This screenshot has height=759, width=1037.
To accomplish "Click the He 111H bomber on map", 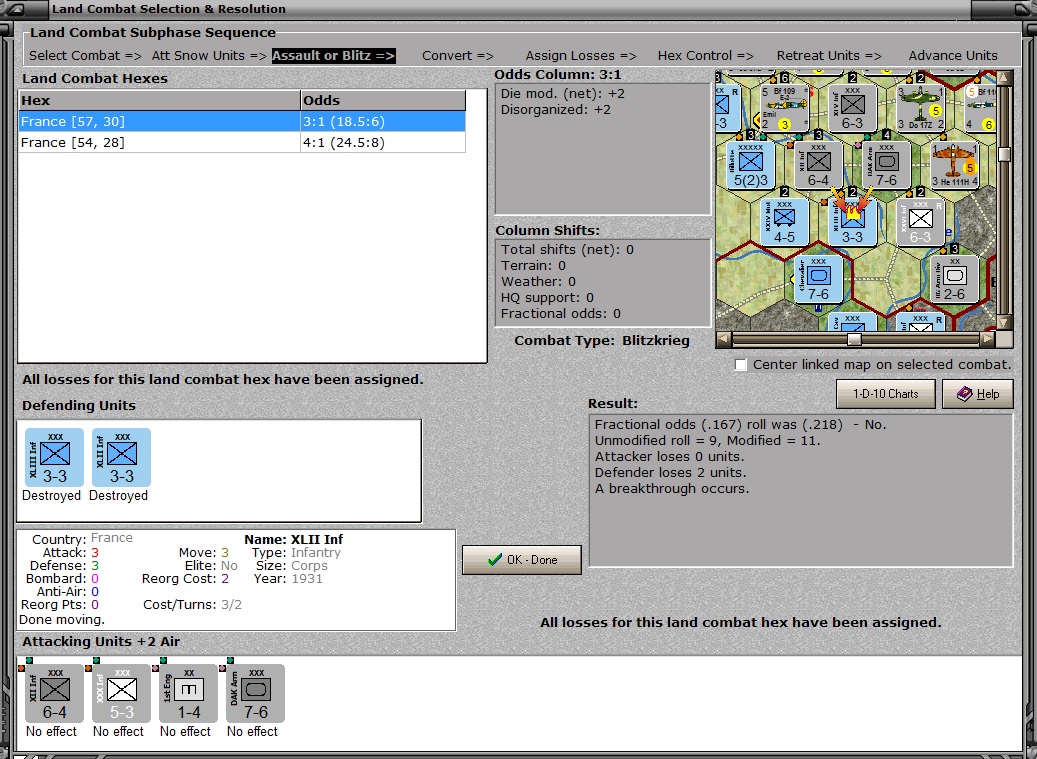I will pos(954,165).
